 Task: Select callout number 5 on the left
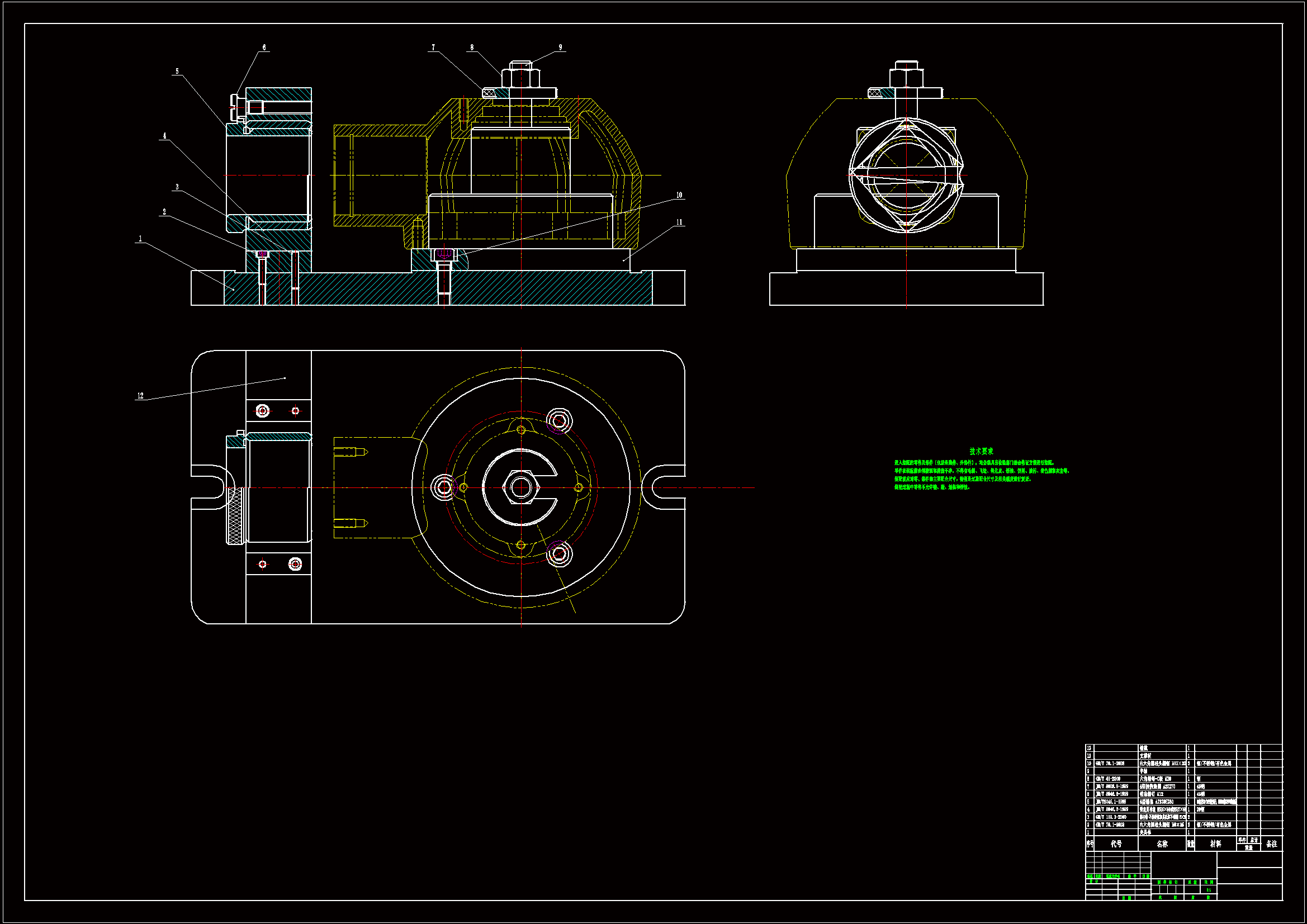click(x=177, y=71)
